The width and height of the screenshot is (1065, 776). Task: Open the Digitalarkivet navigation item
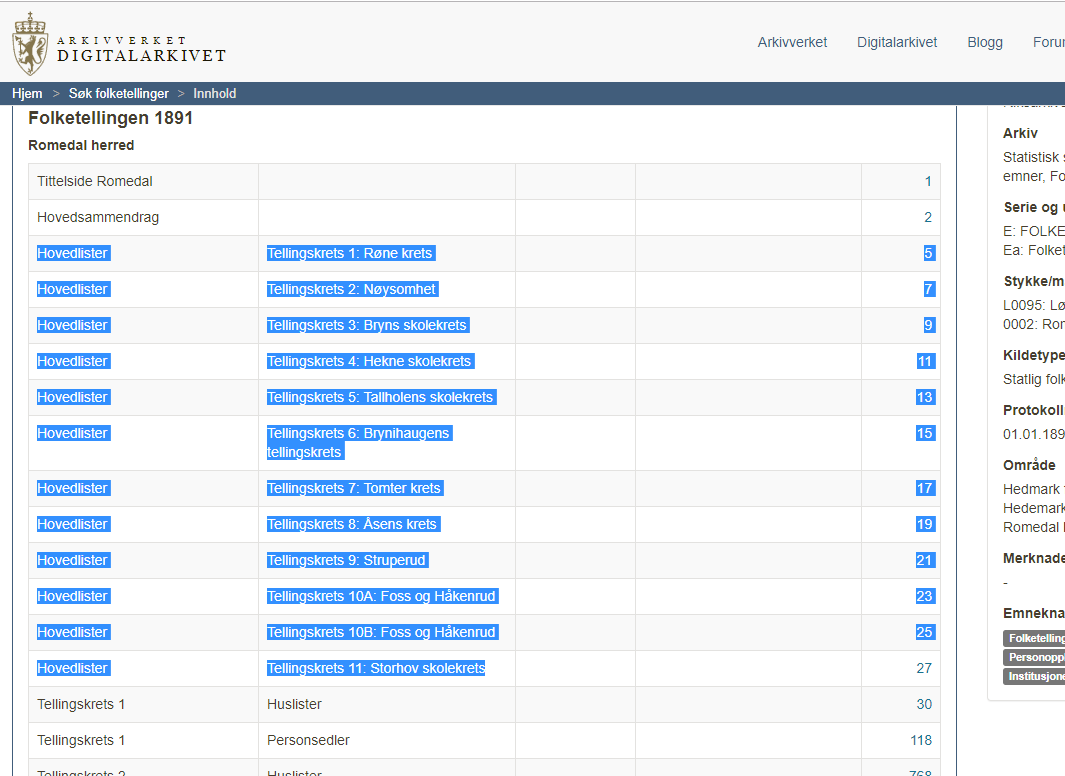point(896,42)
